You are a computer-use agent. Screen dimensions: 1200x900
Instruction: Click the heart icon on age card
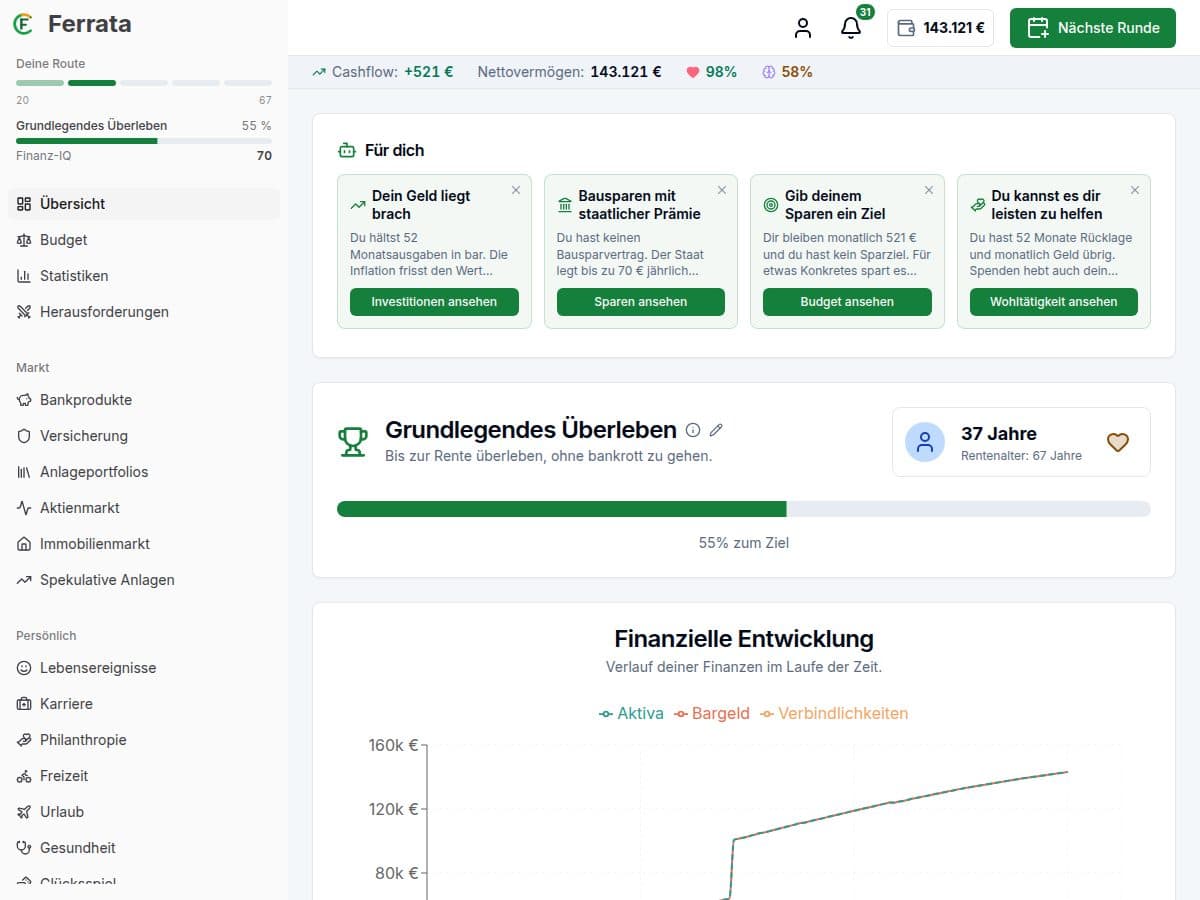click(x=1117, y=442)
